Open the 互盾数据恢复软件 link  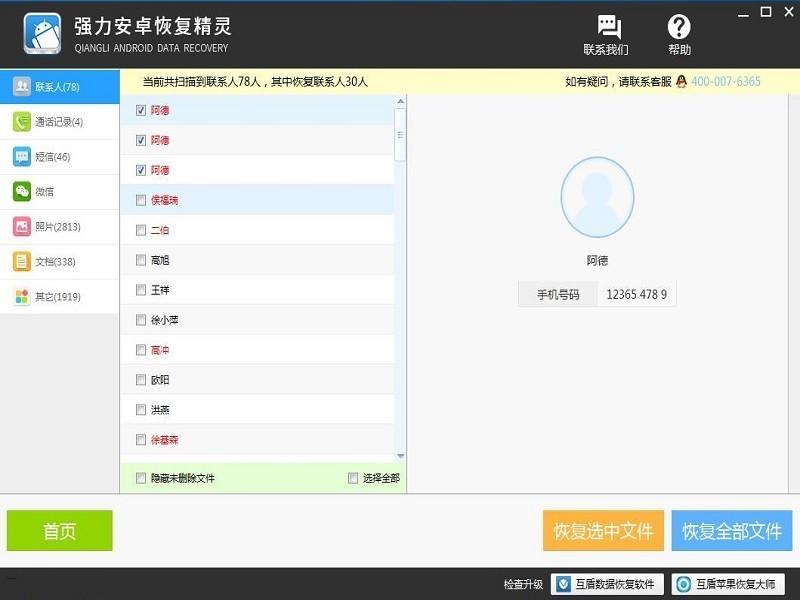click(607, 584)
